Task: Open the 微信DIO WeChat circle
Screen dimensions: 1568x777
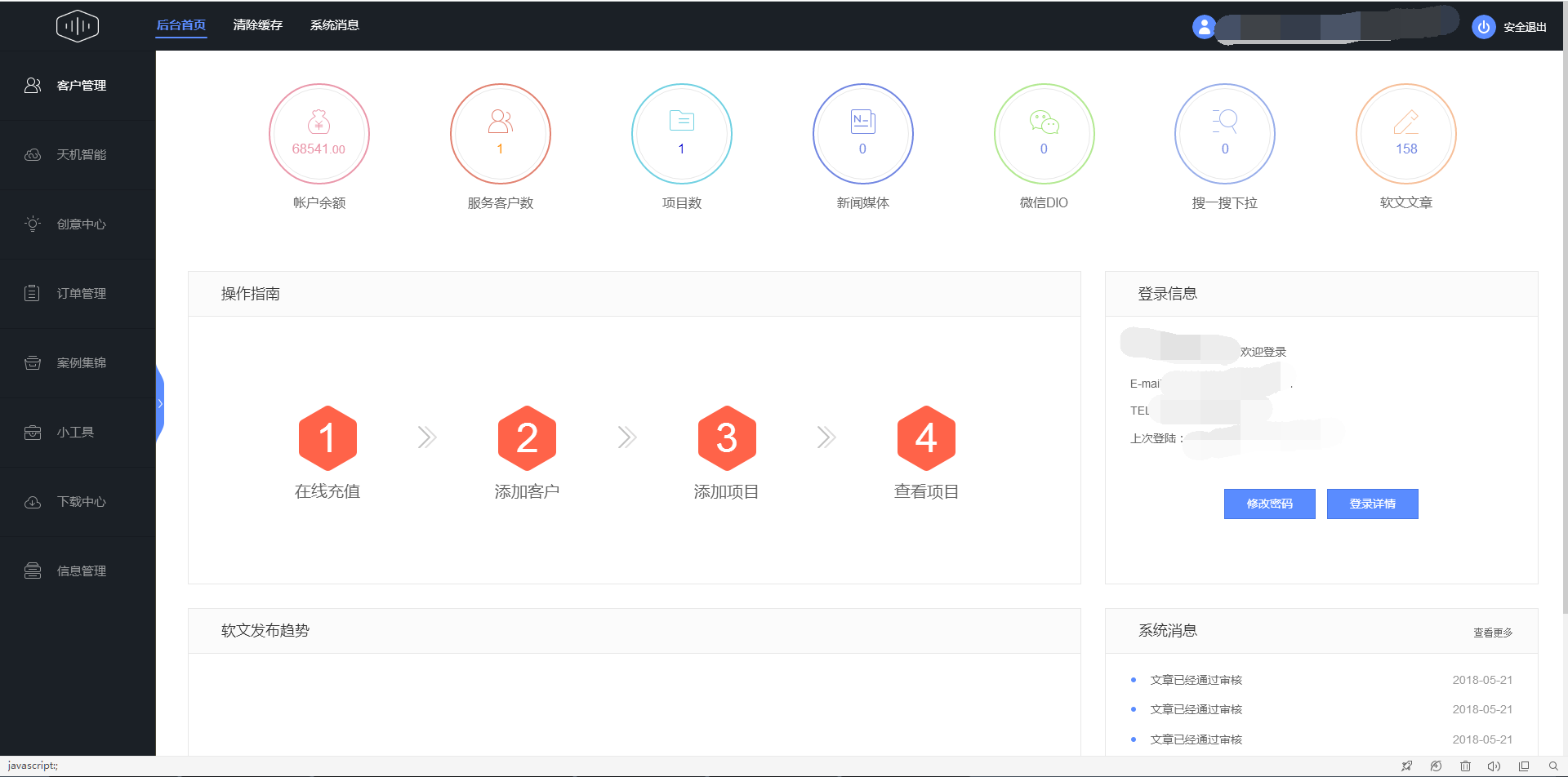Action: [x=1045, y=134]
